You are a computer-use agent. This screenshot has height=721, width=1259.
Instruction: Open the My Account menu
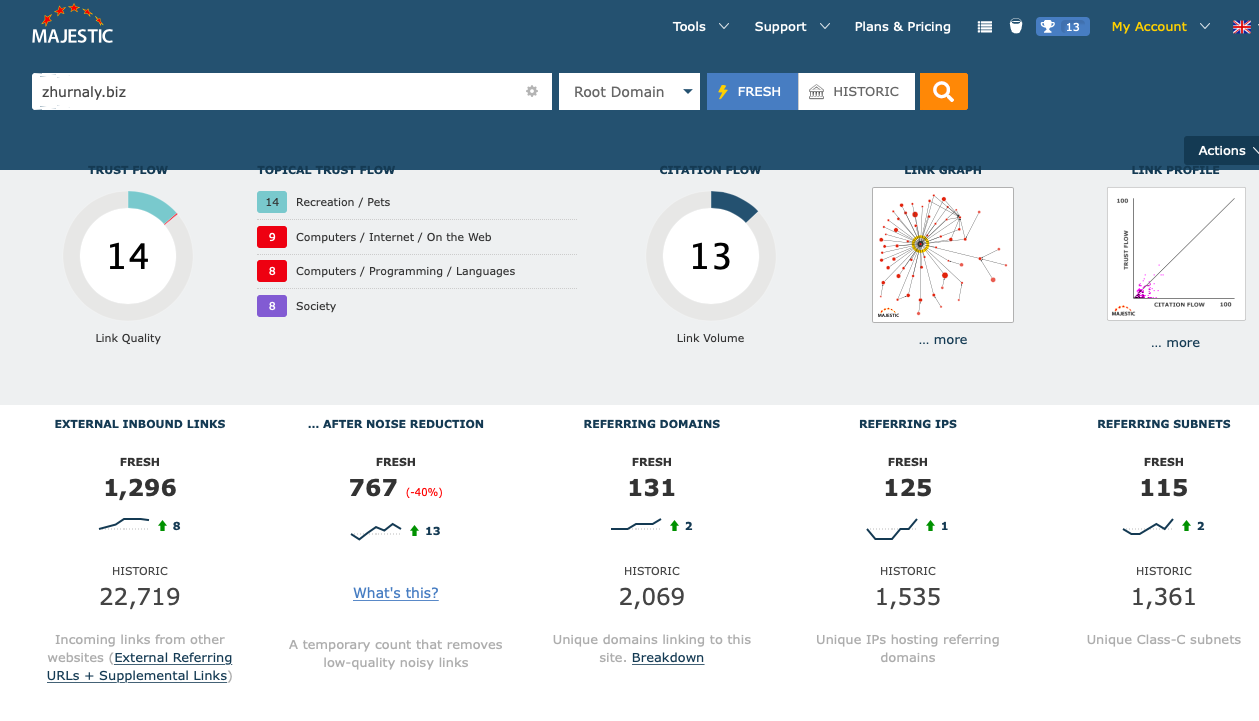pos(1160,27)
